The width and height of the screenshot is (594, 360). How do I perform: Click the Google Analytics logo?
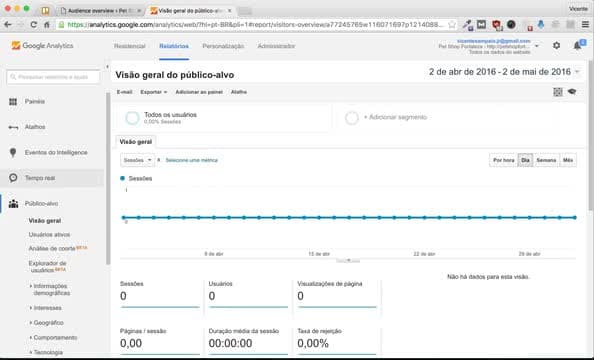(x=42, y=46)
